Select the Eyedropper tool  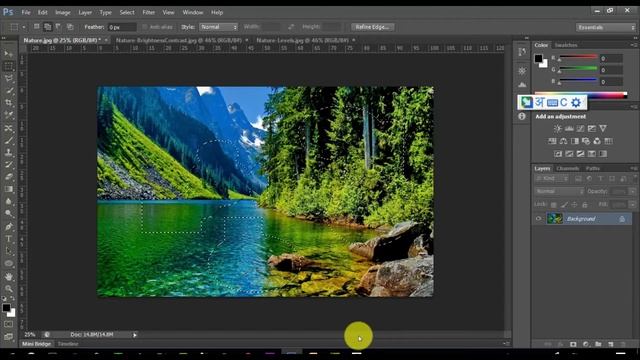(x=8, y=115)
